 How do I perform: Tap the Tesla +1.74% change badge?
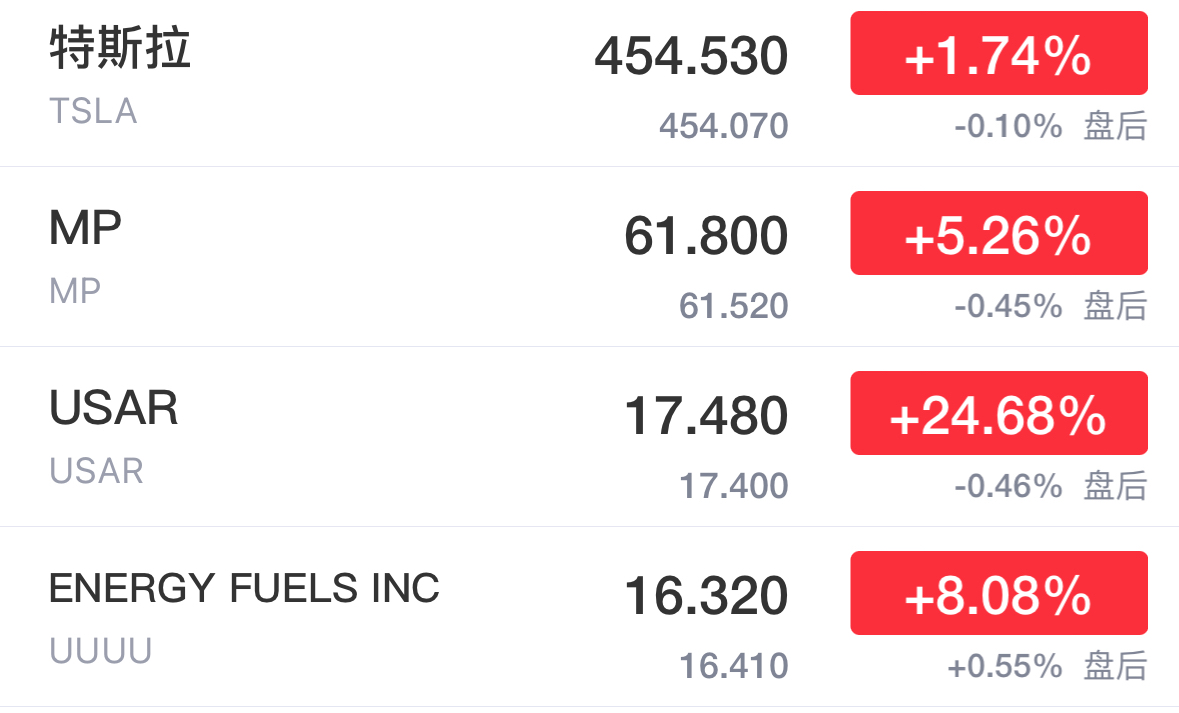tap(998, 54)
